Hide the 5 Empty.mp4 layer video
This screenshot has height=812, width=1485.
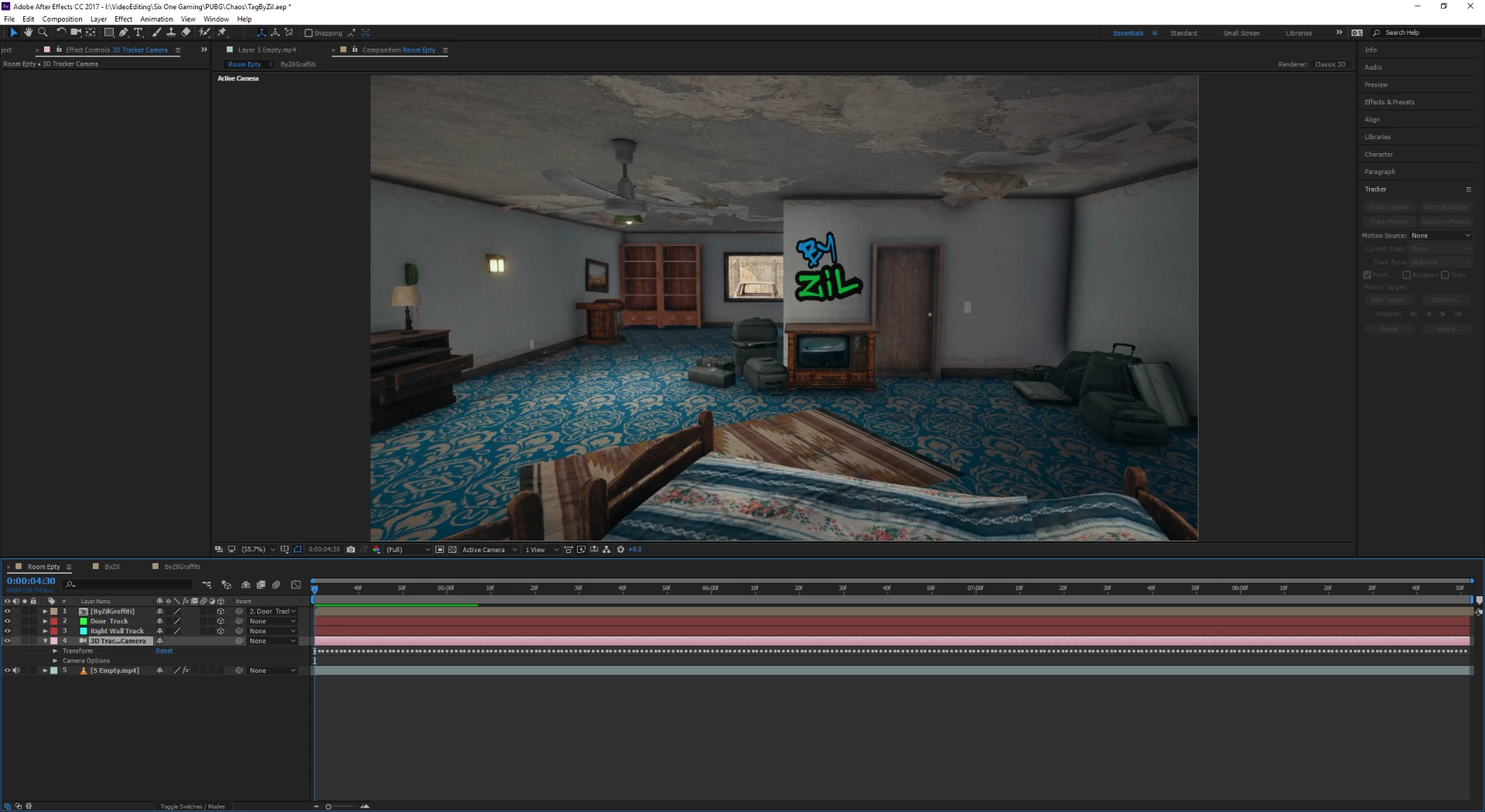coord(7,670)
